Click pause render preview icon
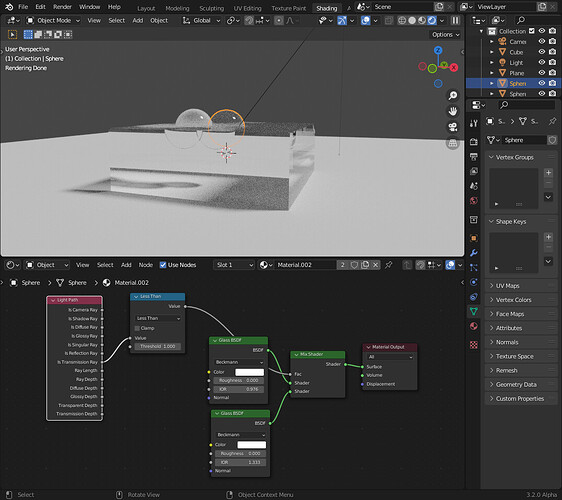Image resolution: width=562 pixels, height=500 pixels. pos(455,20)
